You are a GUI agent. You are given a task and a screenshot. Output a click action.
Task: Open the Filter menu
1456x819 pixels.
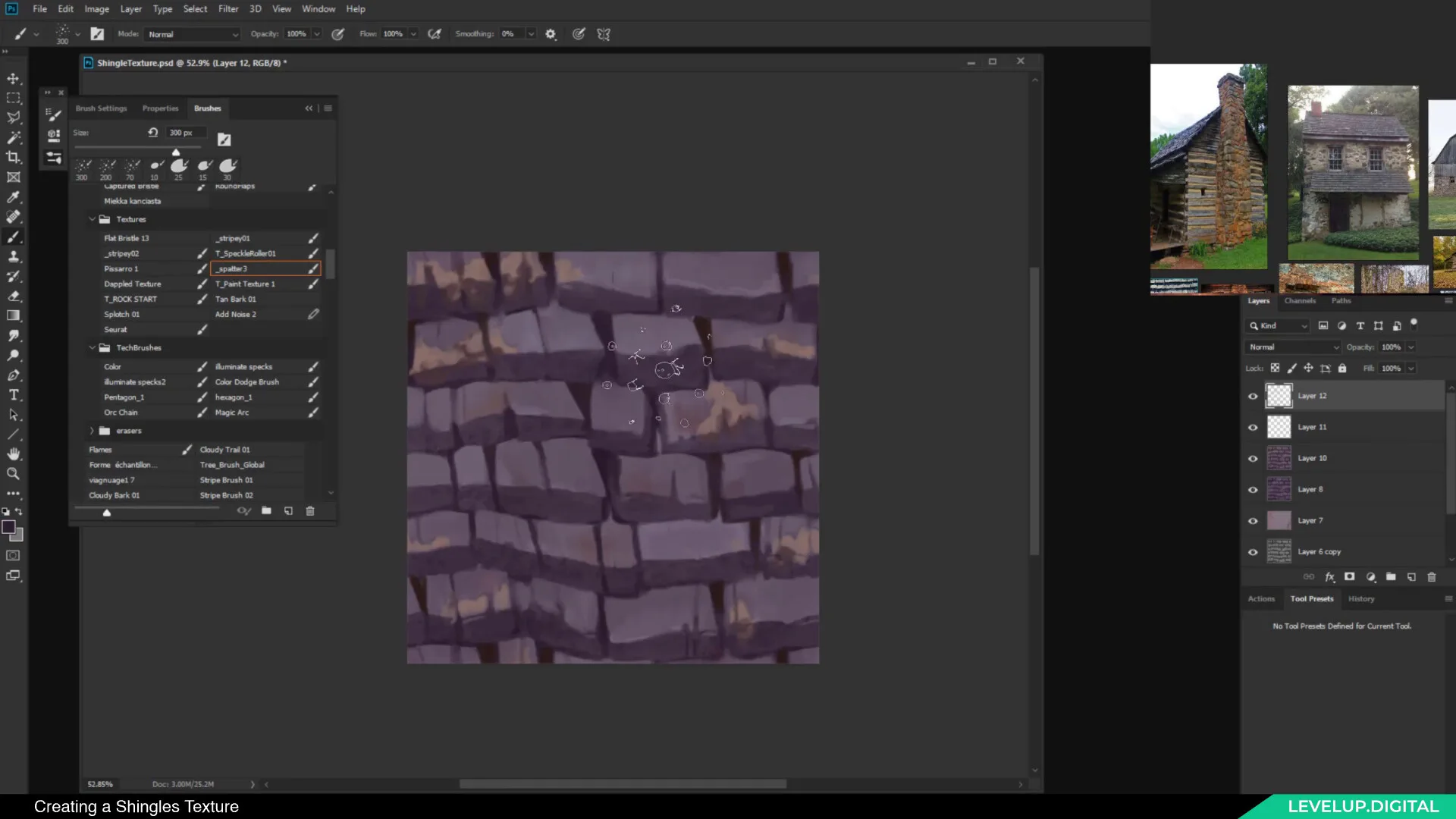click(228, 9)
